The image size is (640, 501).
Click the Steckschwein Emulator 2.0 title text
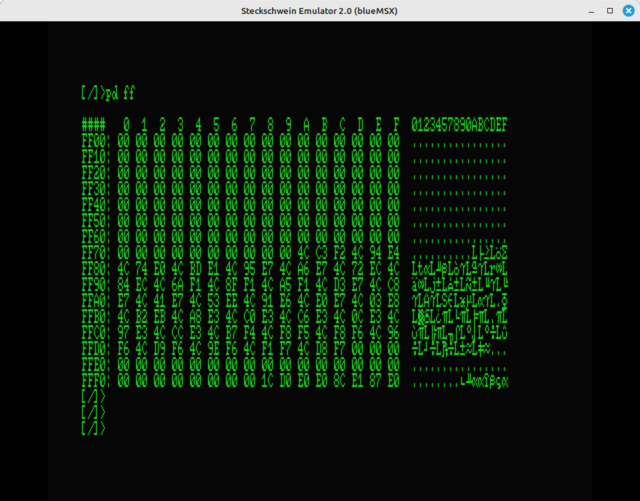click(x=319, y=11)
